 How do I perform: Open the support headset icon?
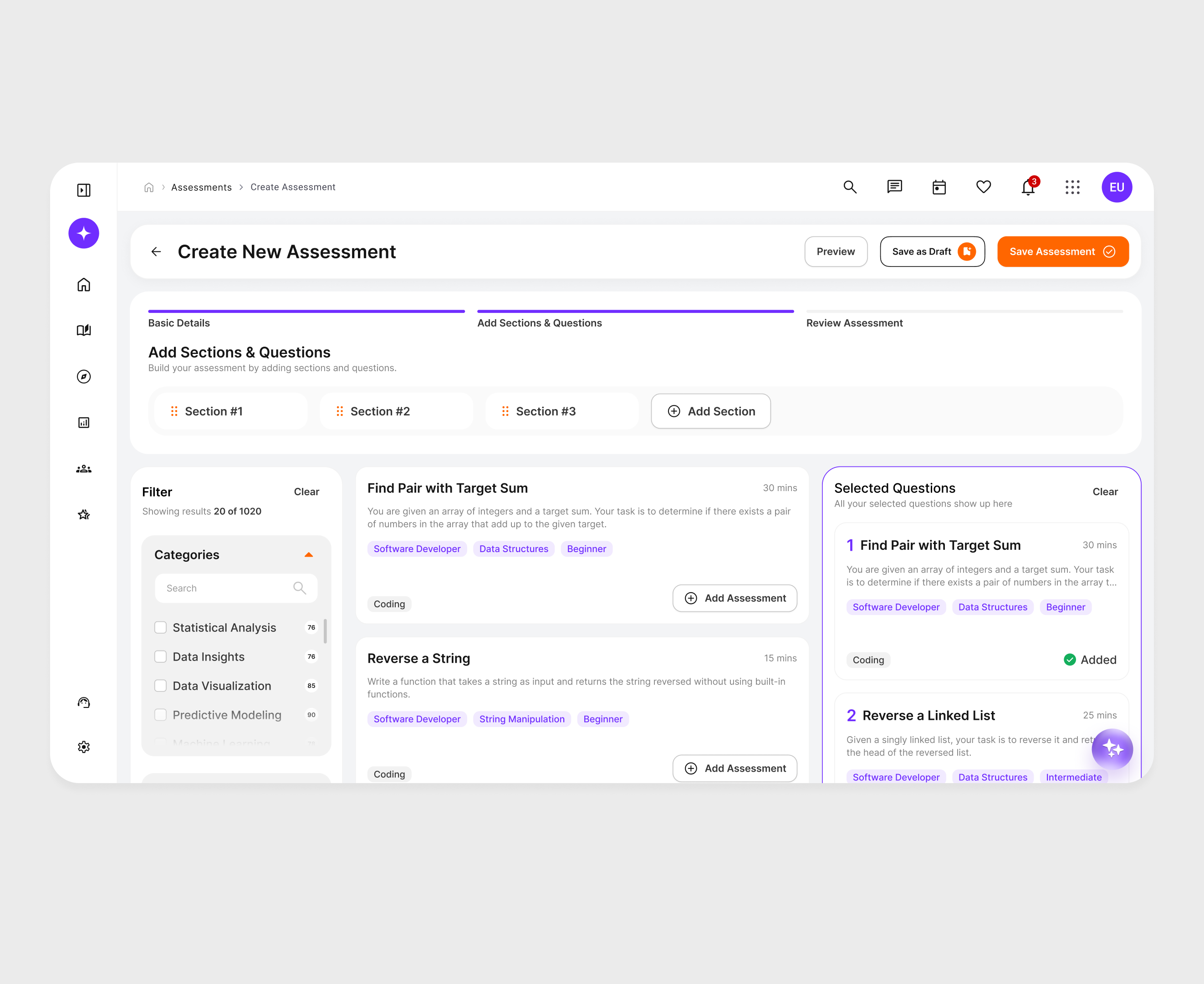point(83,702)
